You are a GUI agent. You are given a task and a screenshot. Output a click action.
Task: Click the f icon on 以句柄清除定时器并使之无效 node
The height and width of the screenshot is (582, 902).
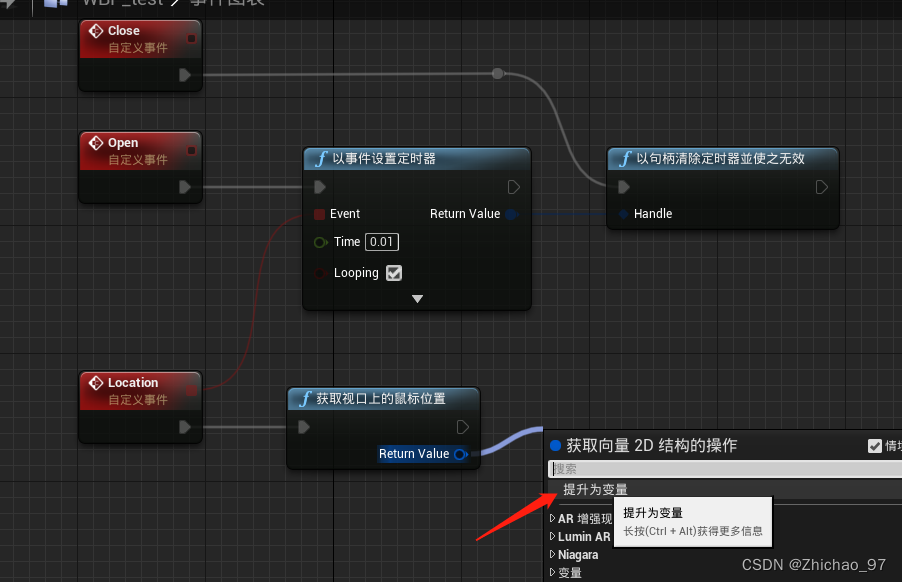(x=626, y=157)
